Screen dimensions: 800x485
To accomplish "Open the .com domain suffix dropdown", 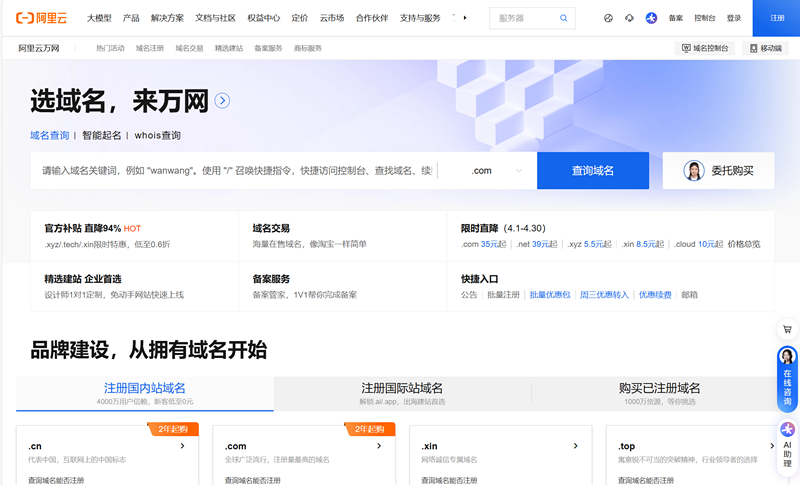I will 496,170.
